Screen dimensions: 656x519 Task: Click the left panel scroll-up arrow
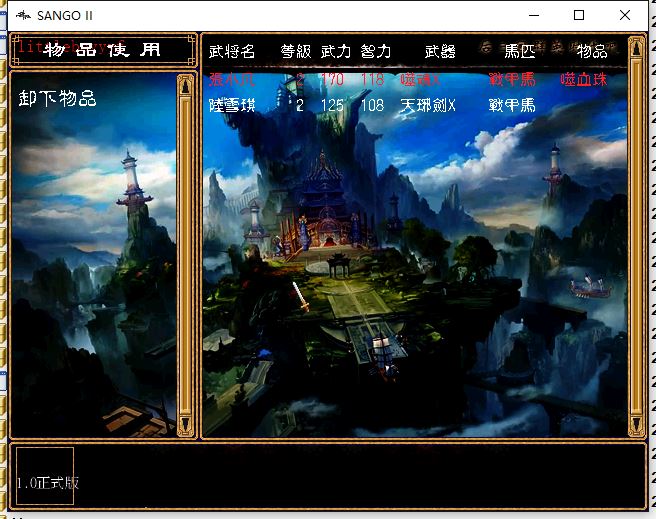(185, 86)
